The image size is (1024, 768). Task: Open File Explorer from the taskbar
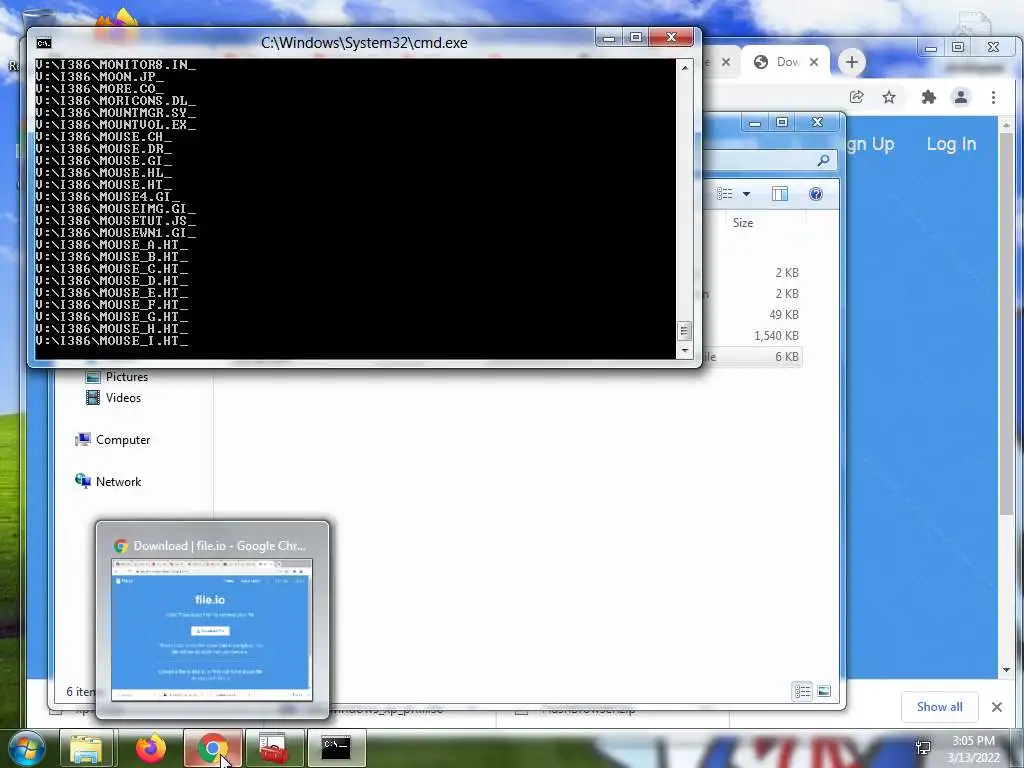pos(86,748)
